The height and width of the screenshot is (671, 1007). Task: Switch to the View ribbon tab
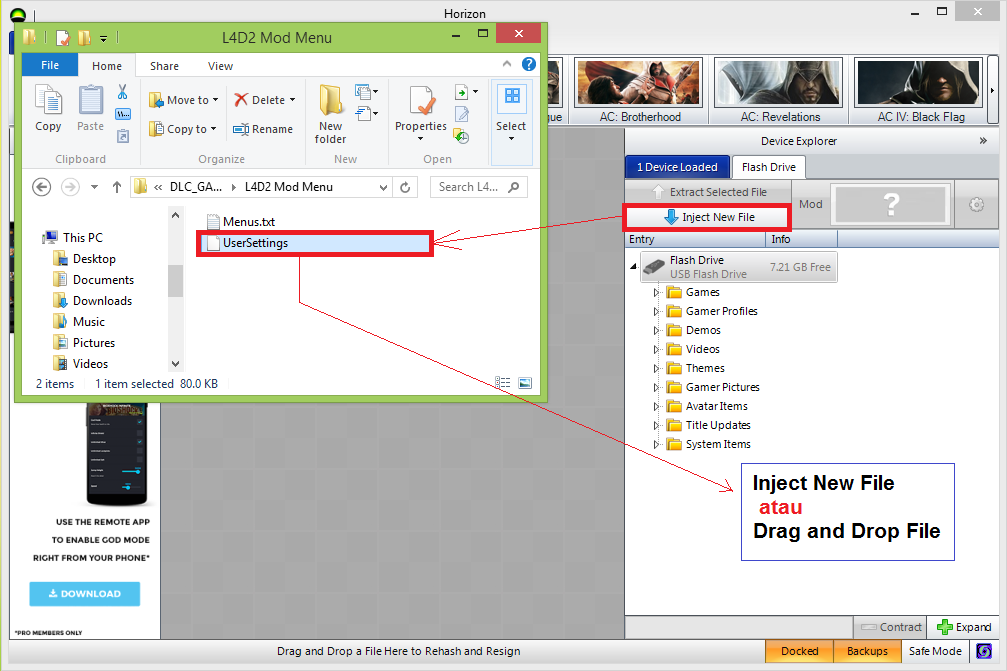click(x=220, y=65)
